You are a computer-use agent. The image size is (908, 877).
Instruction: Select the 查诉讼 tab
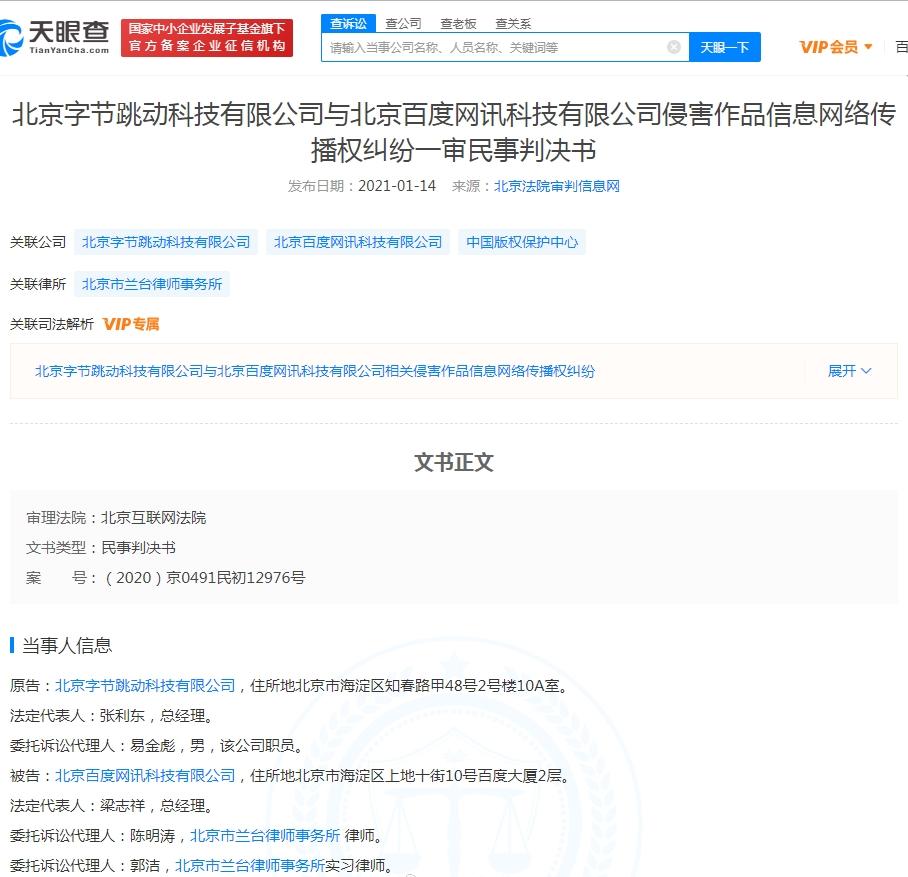348,22
